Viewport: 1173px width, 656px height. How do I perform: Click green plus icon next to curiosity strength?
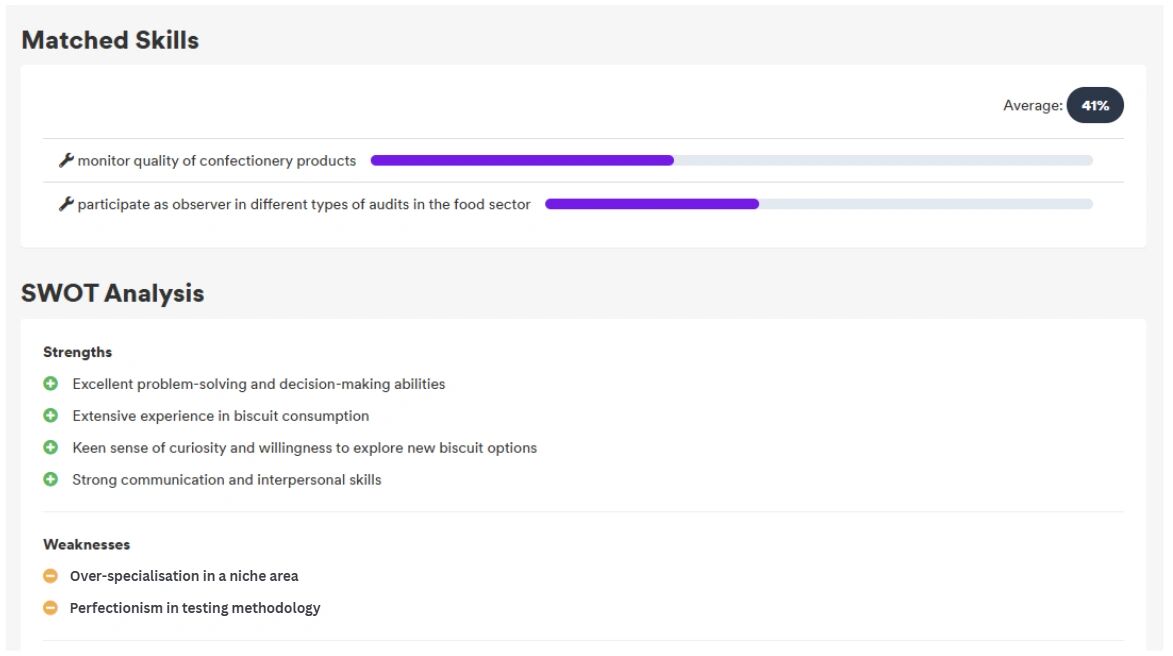[51, 448]
